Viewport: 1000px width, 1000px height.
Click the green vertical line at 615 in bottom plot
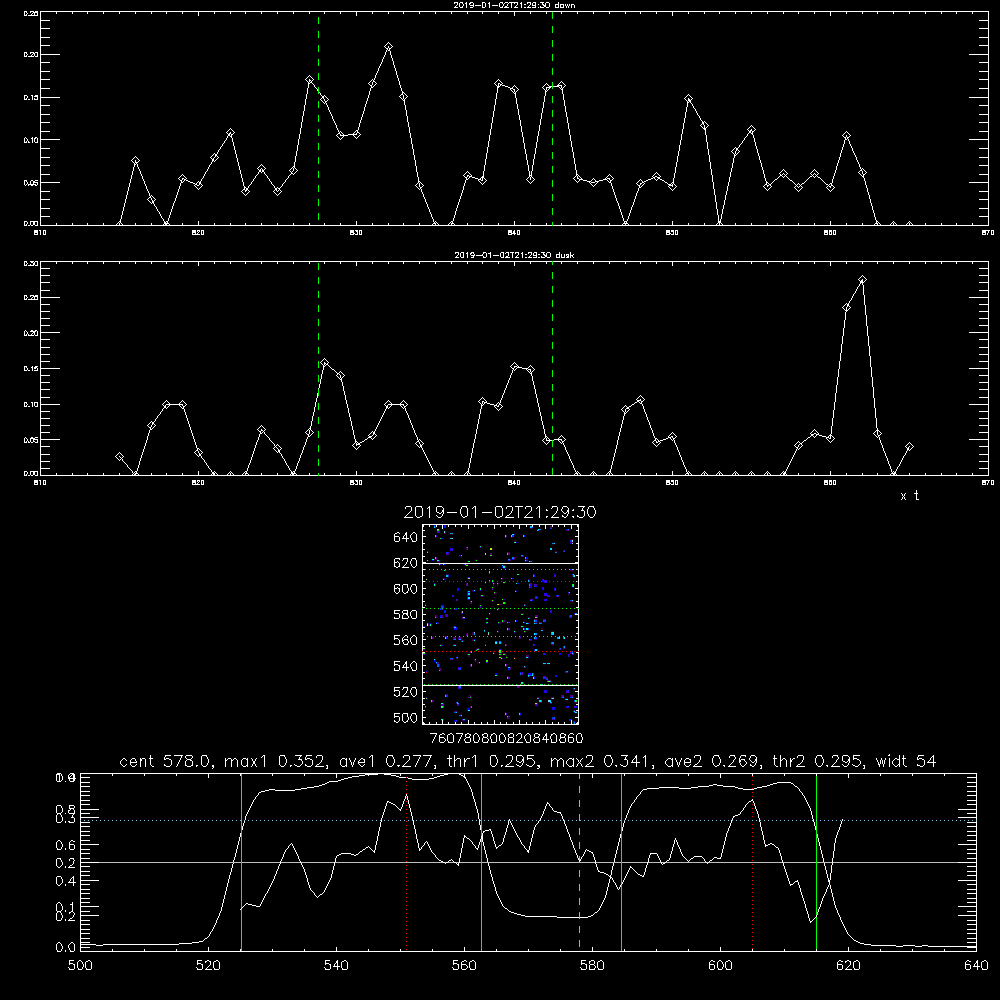[x=816, y=861]
